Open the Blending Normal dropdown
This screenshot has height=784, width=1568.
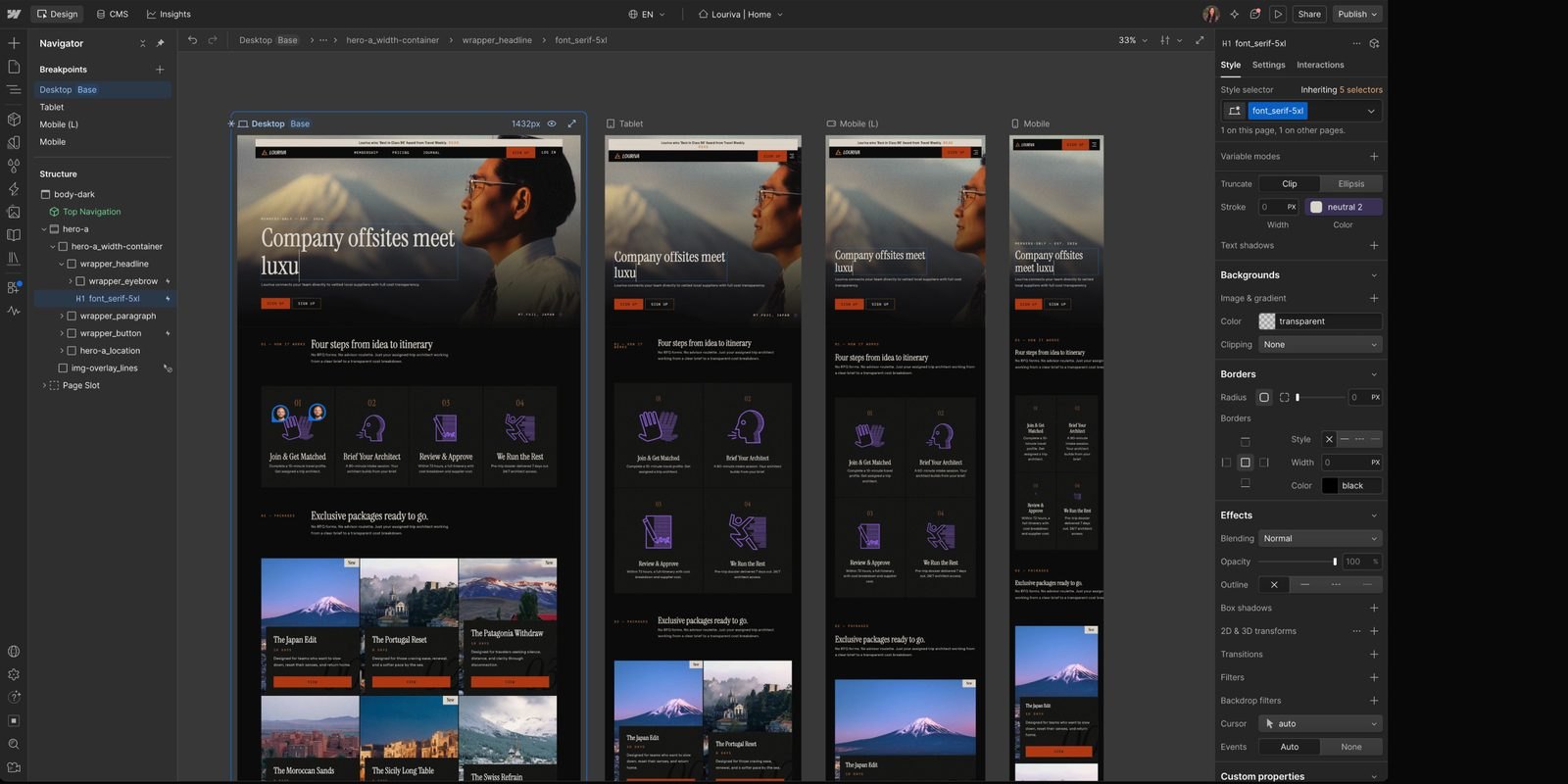(1320, 538)
